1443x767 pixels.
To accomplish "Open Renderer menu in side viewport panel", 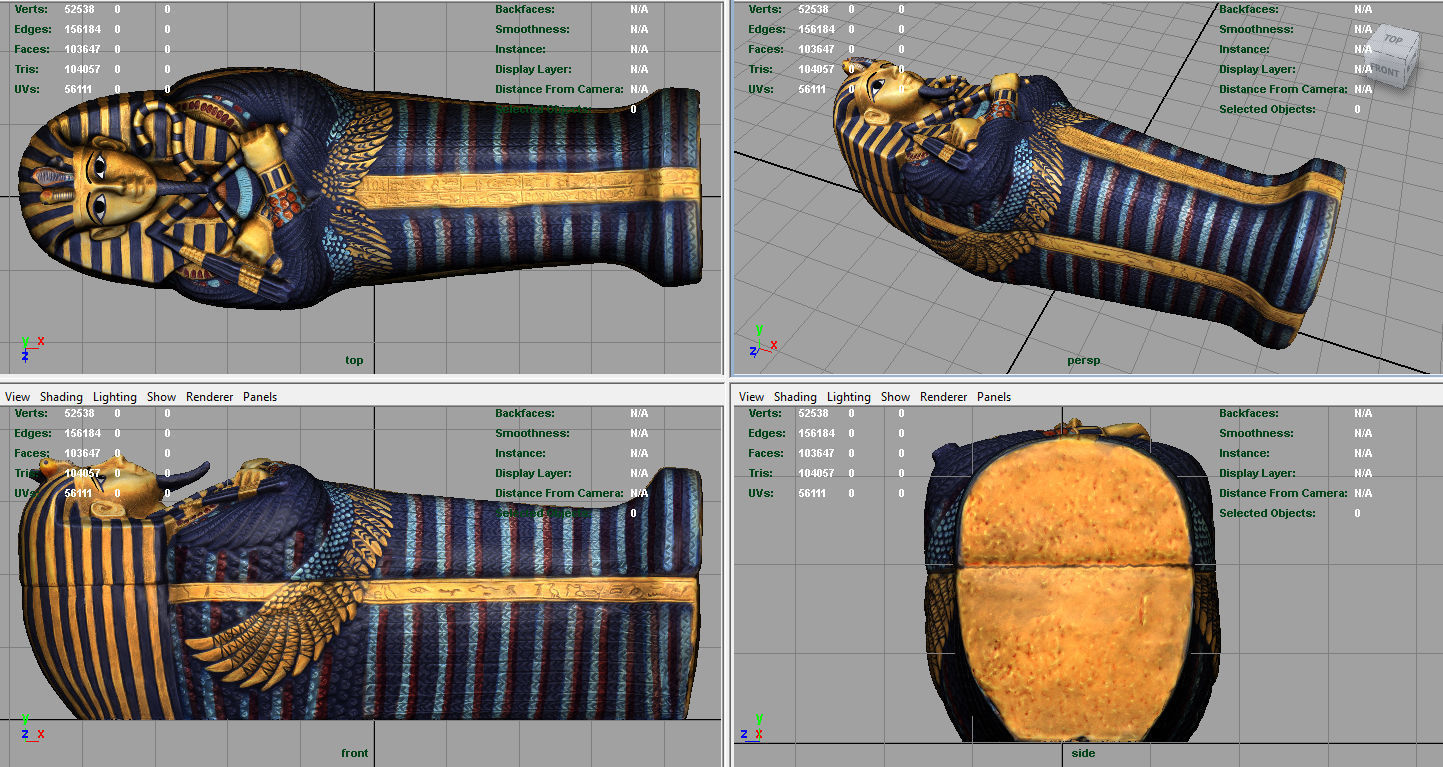I will coord(943,397).
